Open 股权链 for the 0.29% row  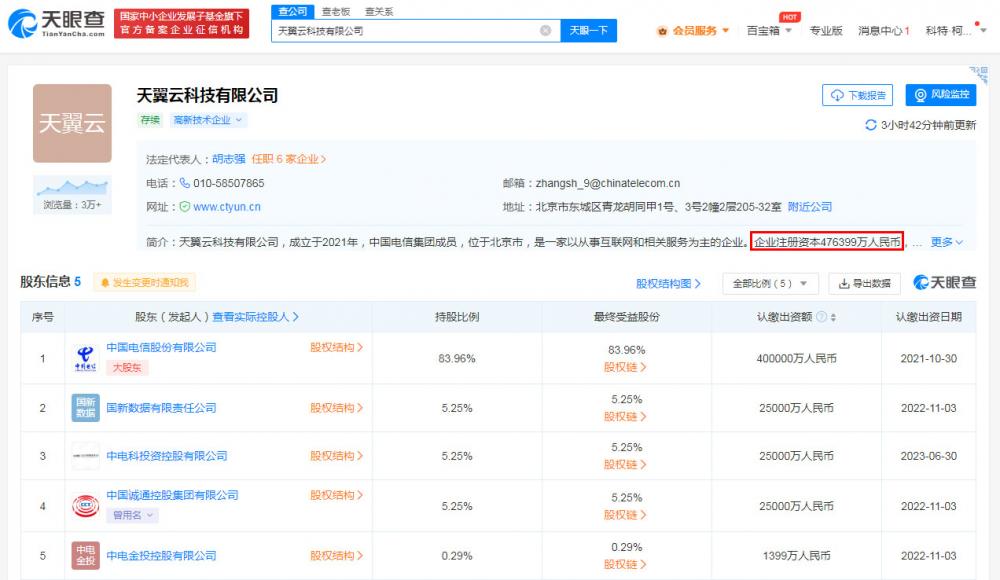coord(625,564)
